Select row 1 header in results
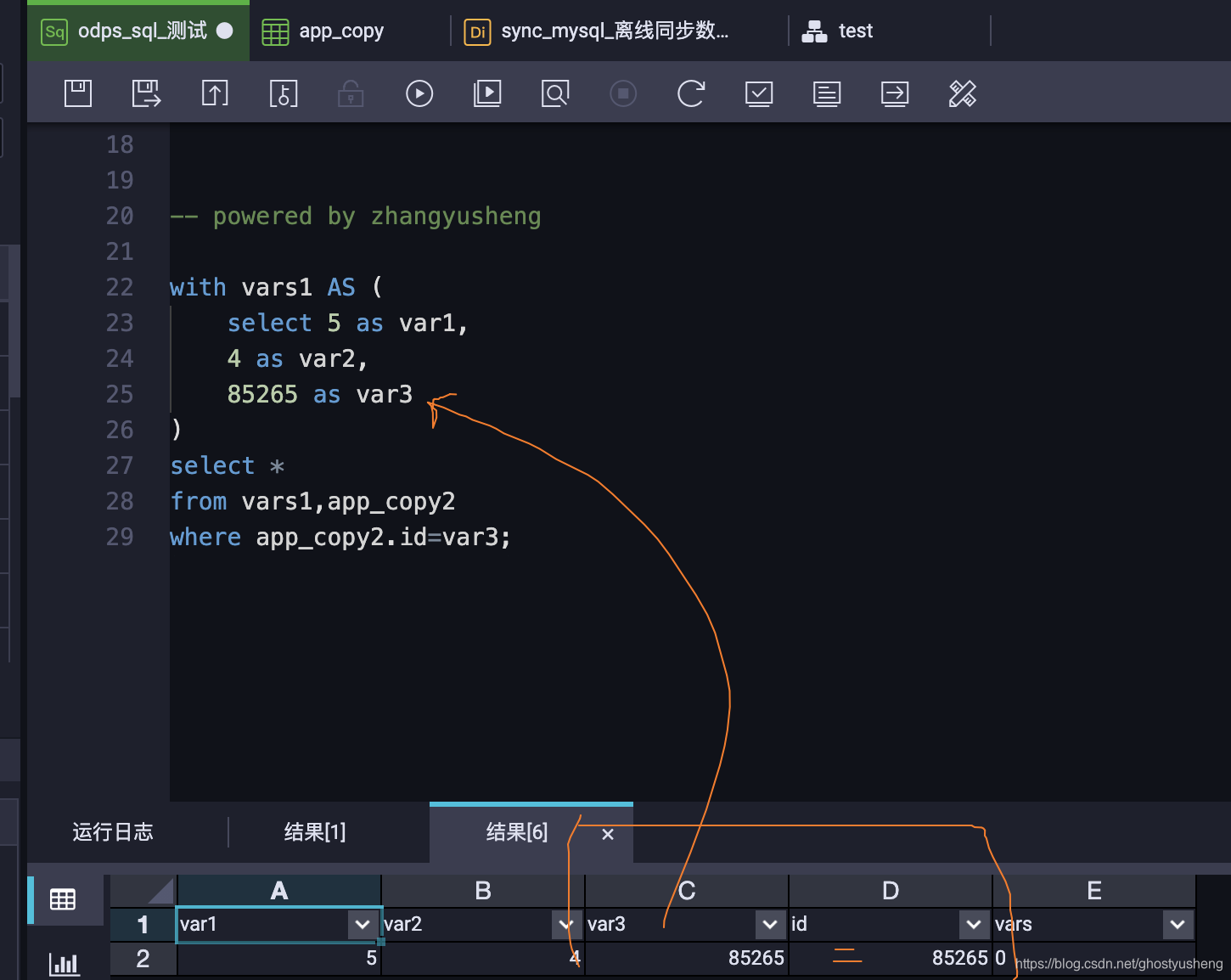Image resolution: width=1231 pixels, height=980 pixels. 143,924
